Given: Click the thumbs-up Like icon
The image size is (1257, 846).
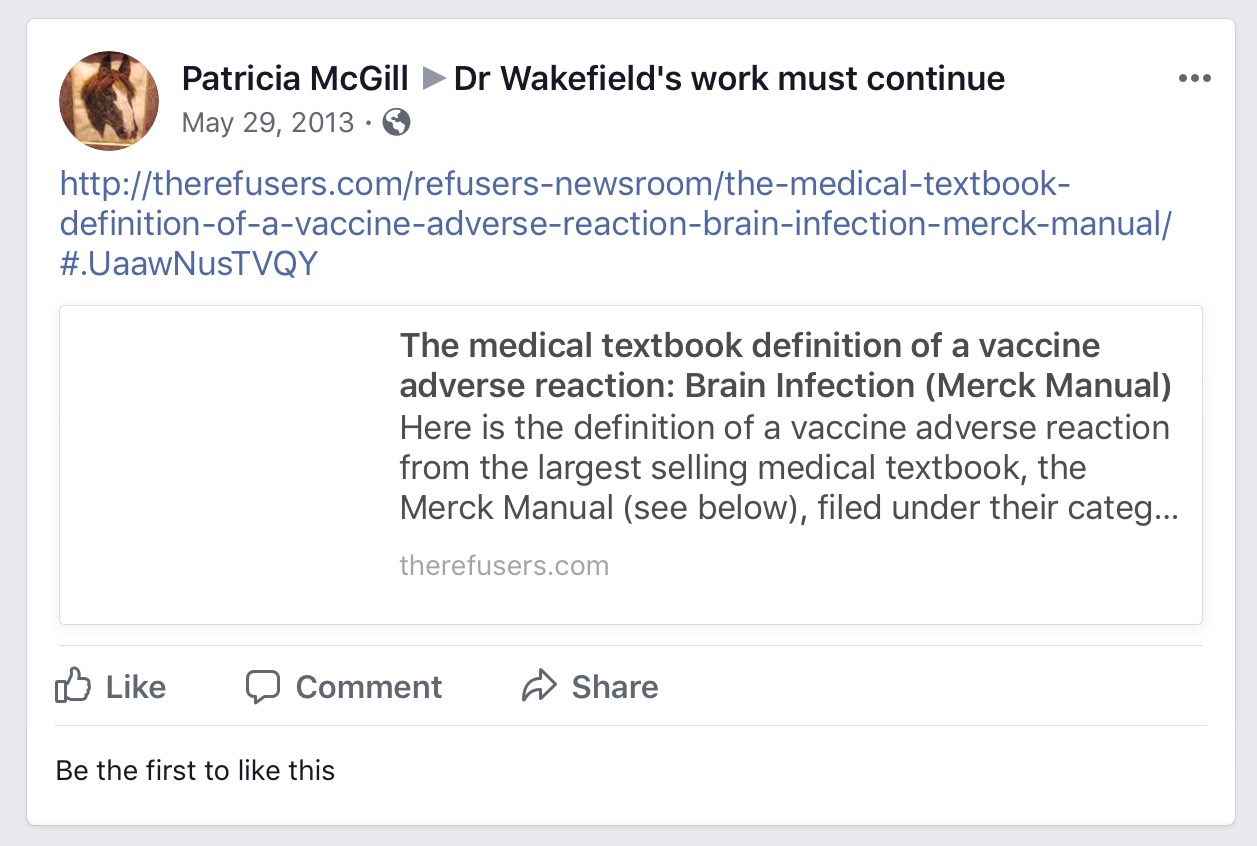Looking at the screenshot, I should [x=73, y=687].
